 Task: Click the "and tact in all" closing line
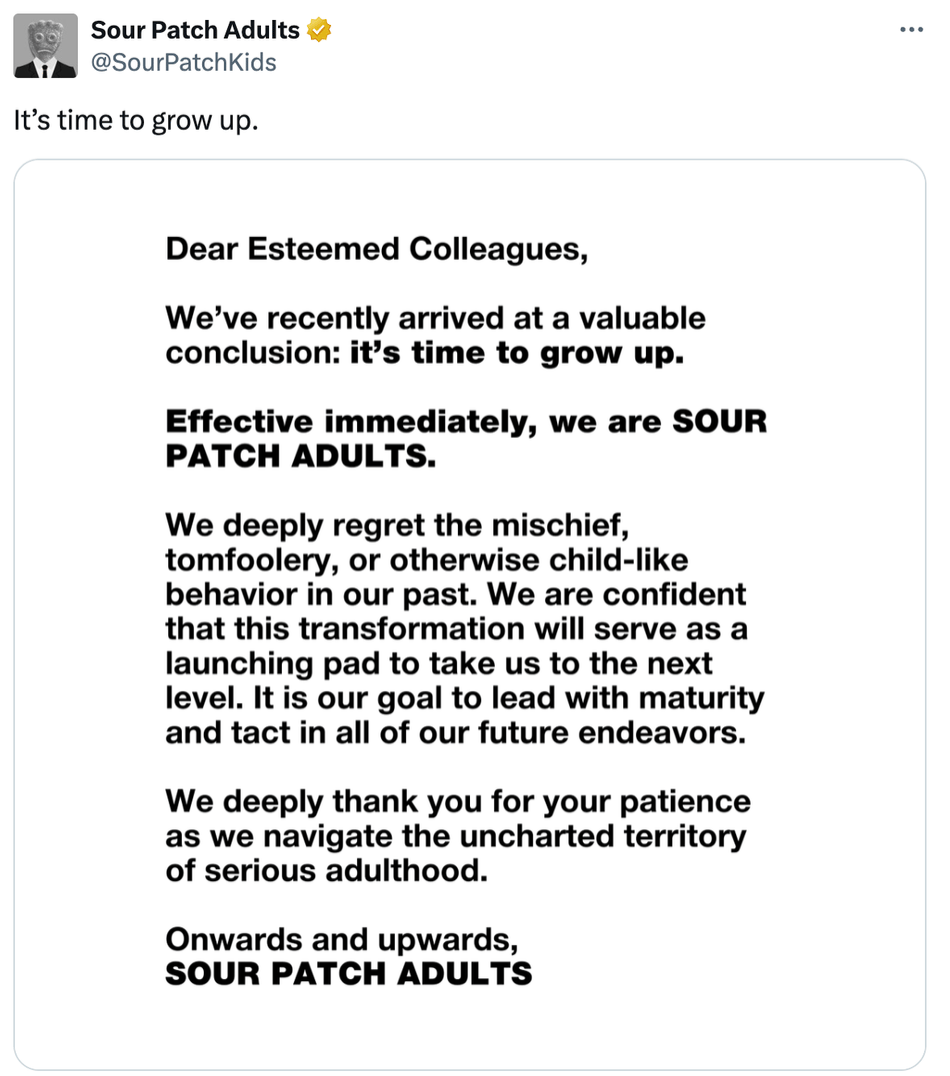[456, 733]
